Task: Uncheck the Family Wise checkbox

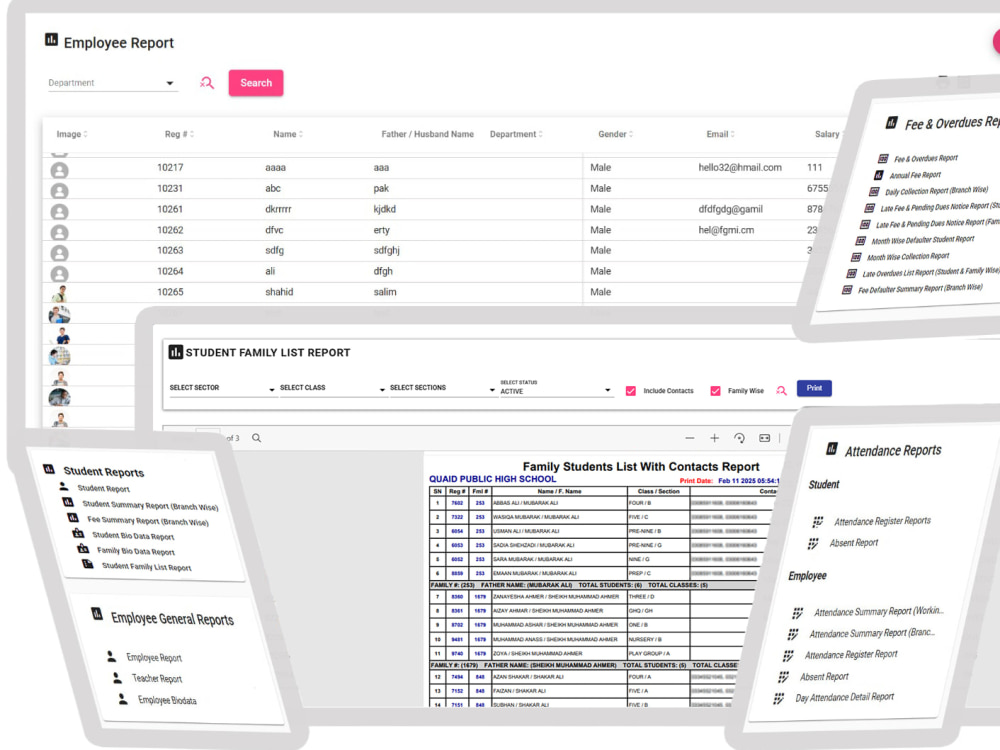Action: coord(716,391)
